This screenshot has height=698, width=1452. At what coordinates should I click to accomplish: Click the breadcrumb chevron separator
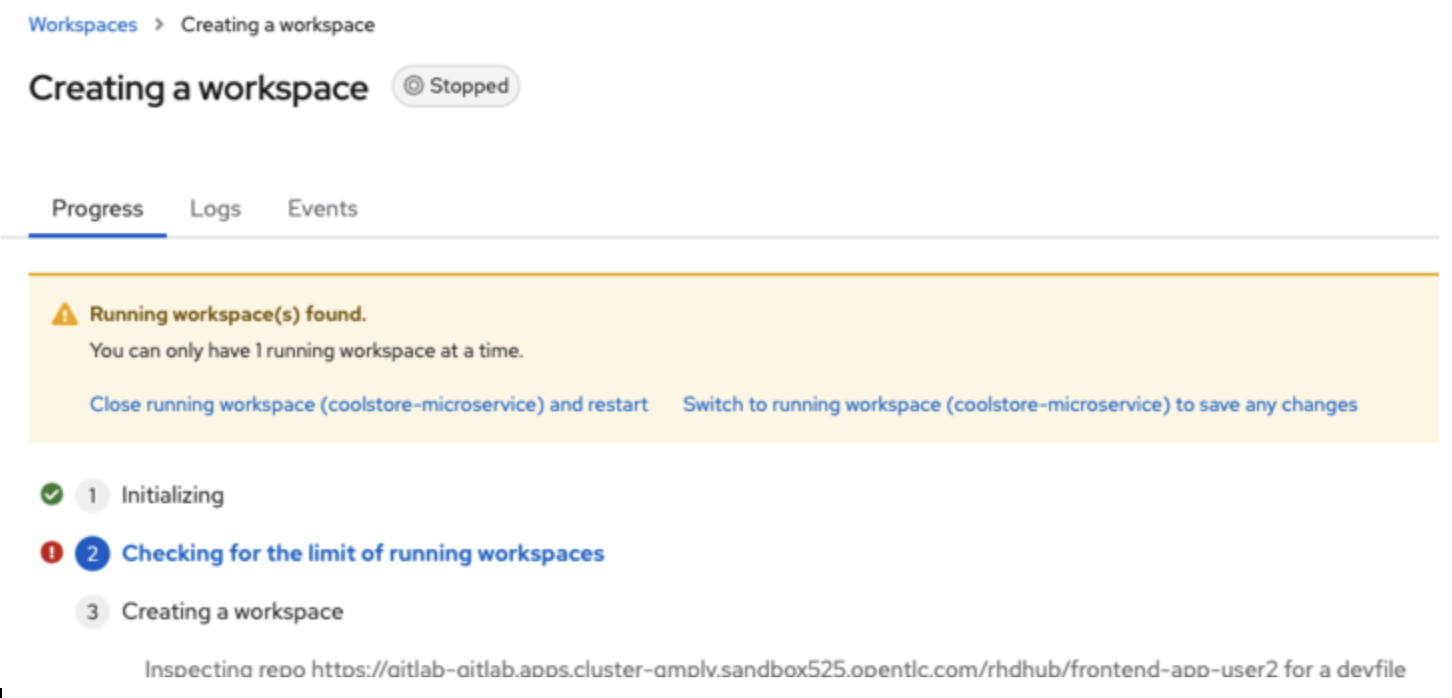[159, 25]
